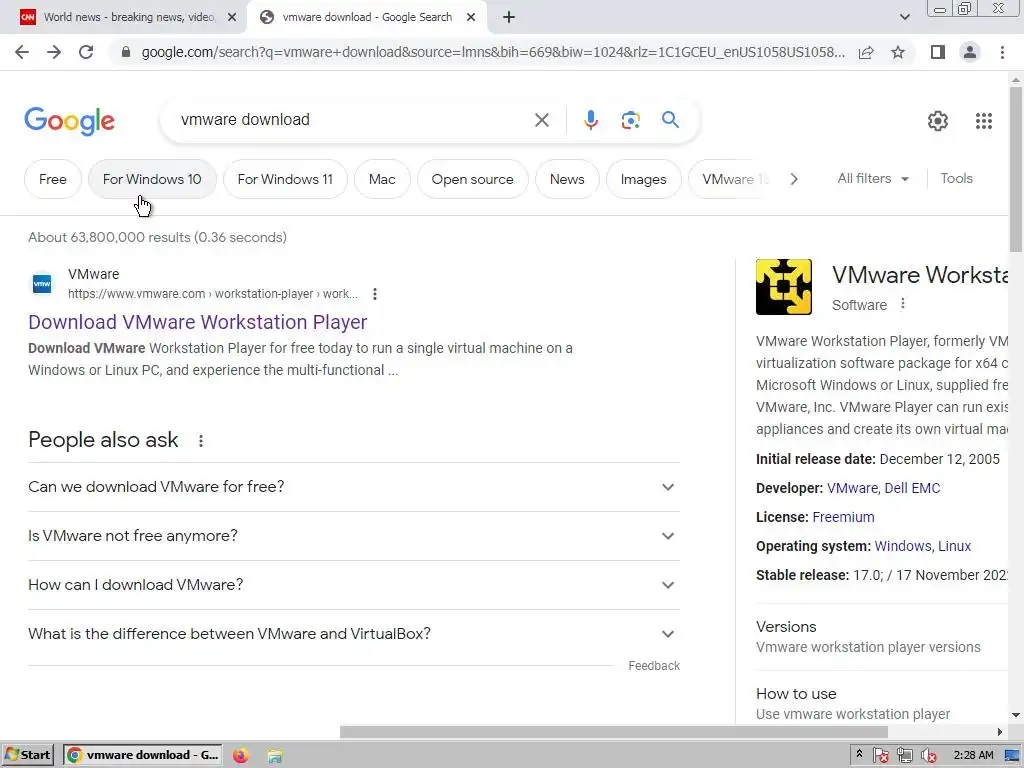Open Download VMware Workstation Player link
The height and width of the screenshot is (768, 1024).
[198, 322]
